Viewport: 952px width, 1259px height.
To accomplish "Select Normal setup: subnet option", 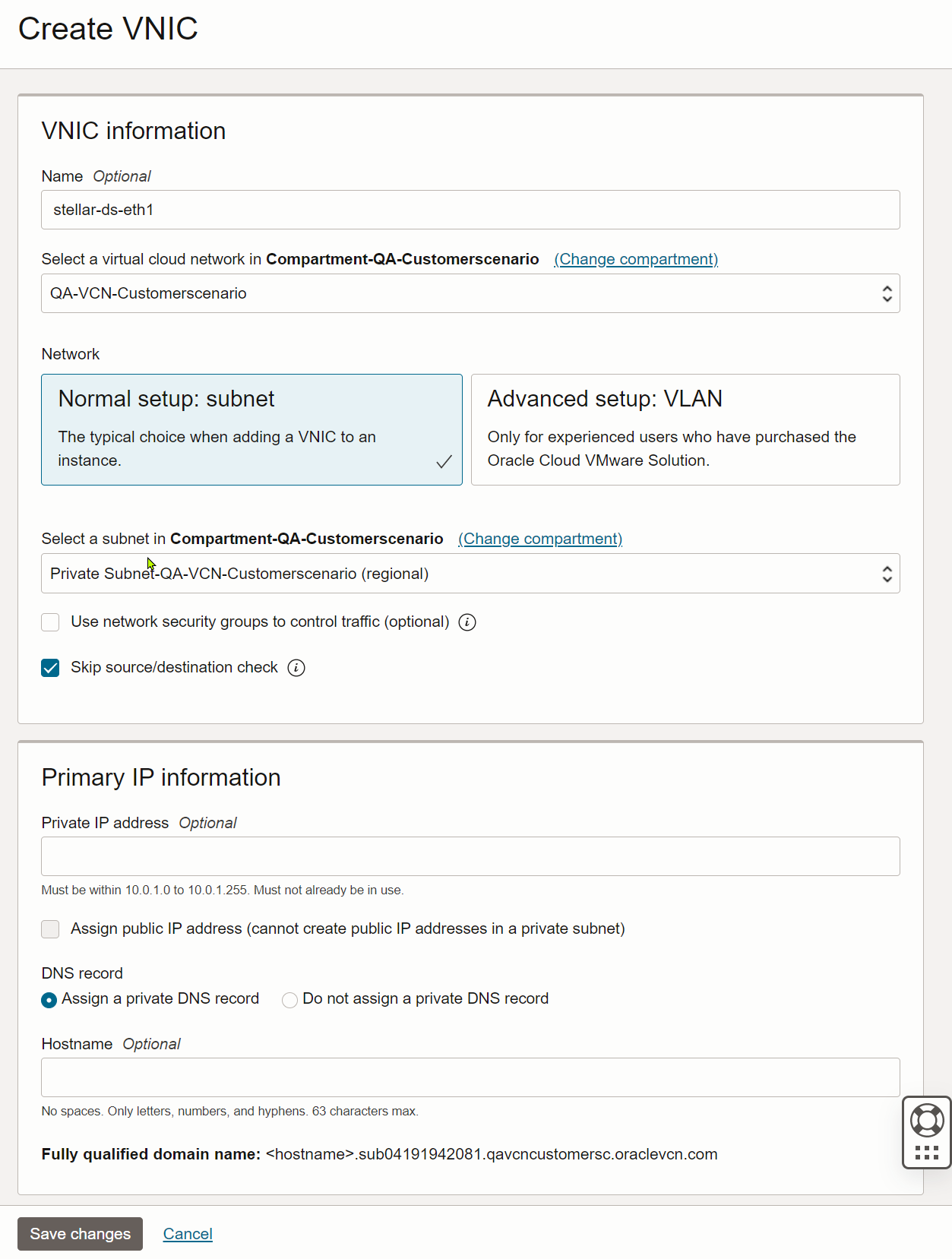I will [251, 429].
